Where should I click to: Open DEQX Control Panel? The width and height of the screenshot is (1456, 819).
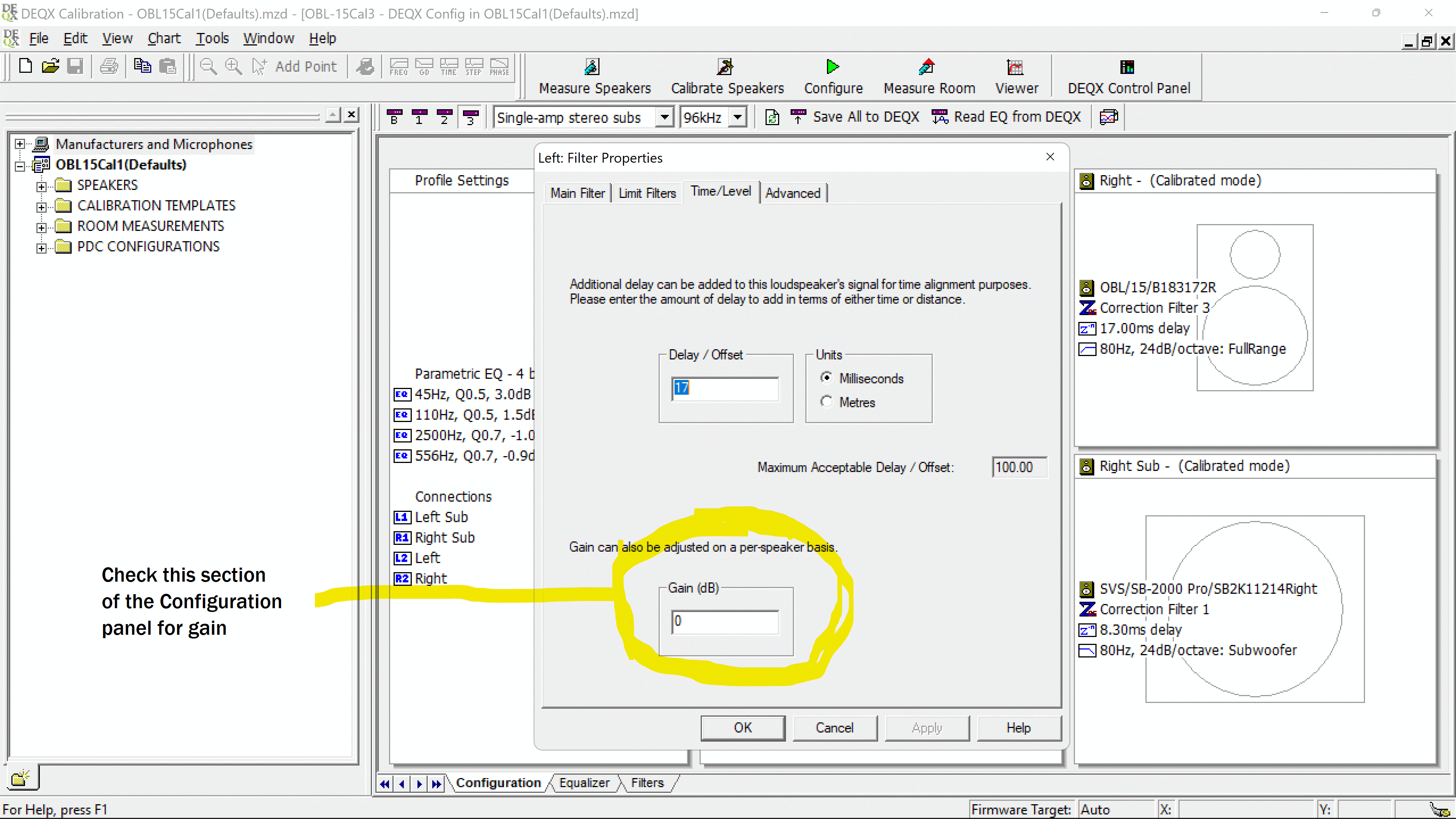click(x=1129, y=77)
